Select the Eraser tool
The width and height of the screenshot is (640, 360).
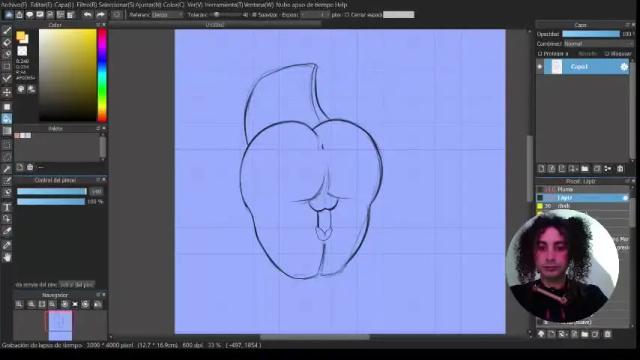click(x=7, y=42)
